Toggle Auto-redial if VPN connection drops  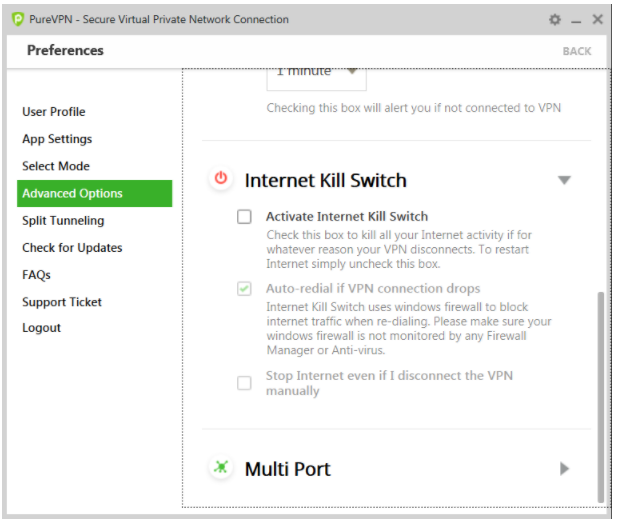(244, 288)
